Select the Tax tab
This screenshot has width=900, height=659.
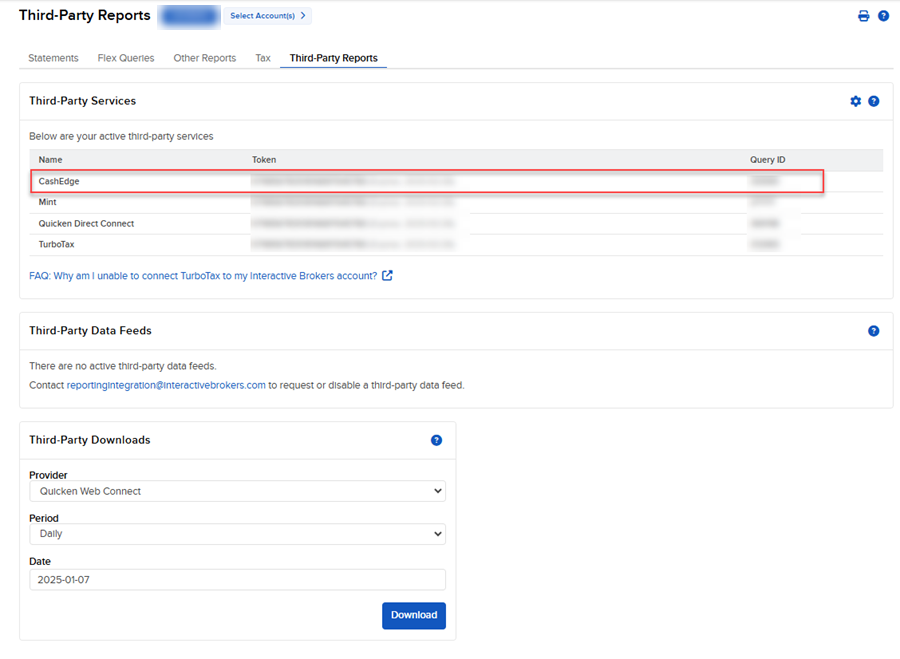coord(263,58)
